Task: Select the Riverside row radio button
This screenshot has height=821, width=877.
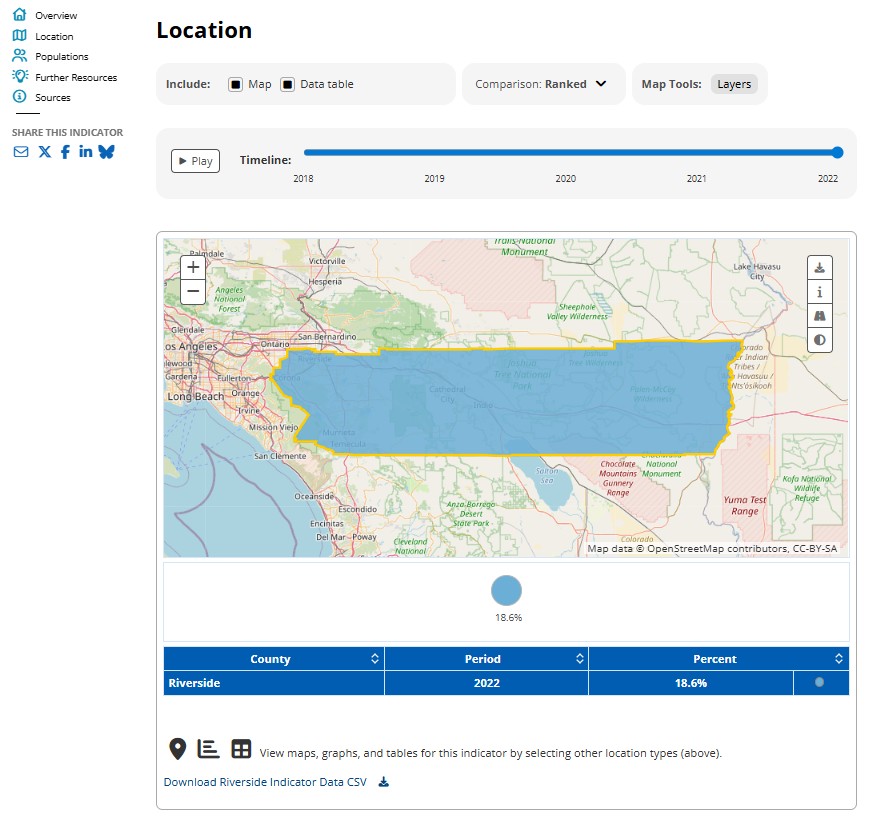Action: click(x=819, y=682)
